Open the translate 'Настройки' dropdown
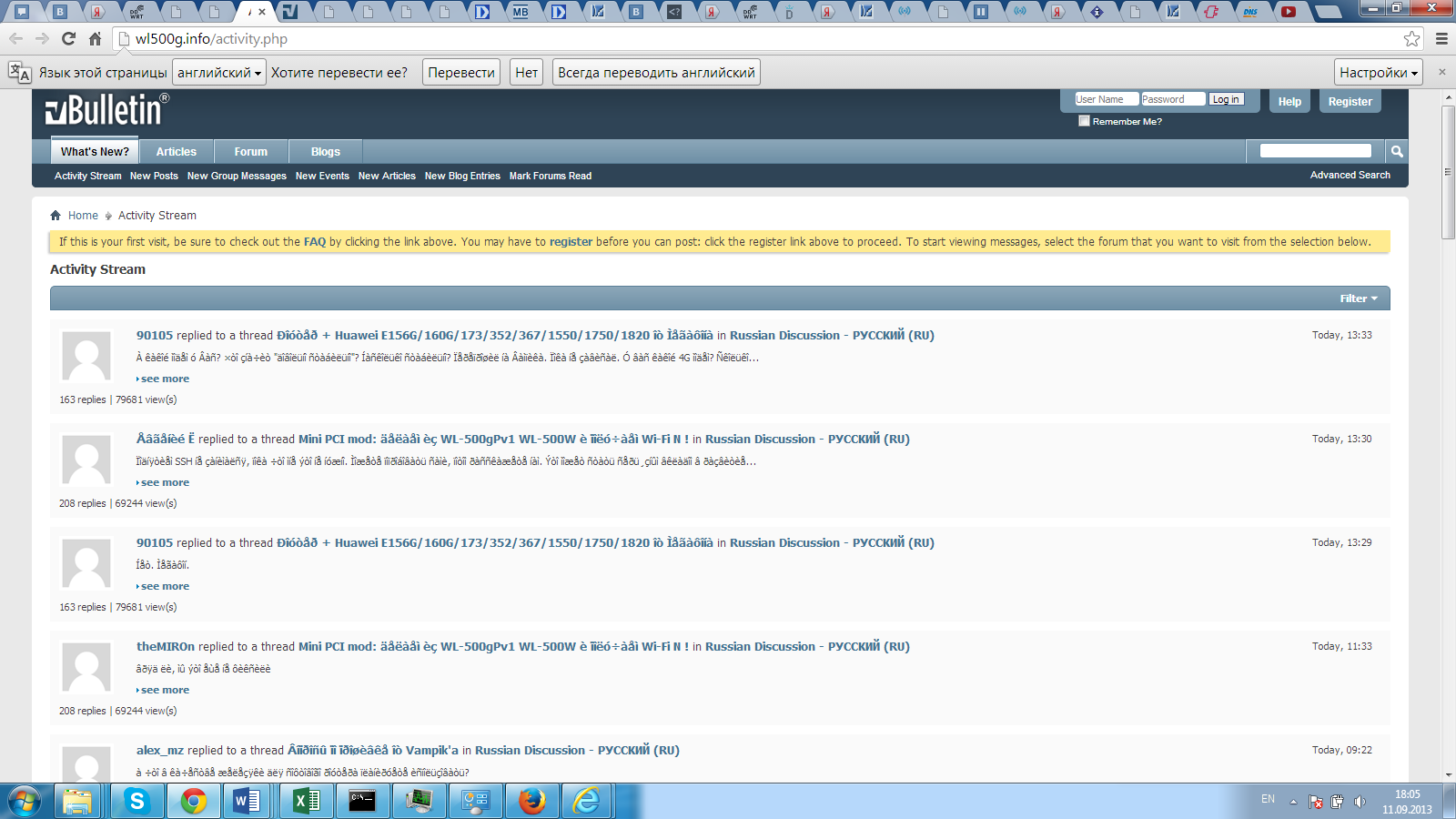Screen dimensions: 1456x819 pyautogui.click(x=1379, y=73)
